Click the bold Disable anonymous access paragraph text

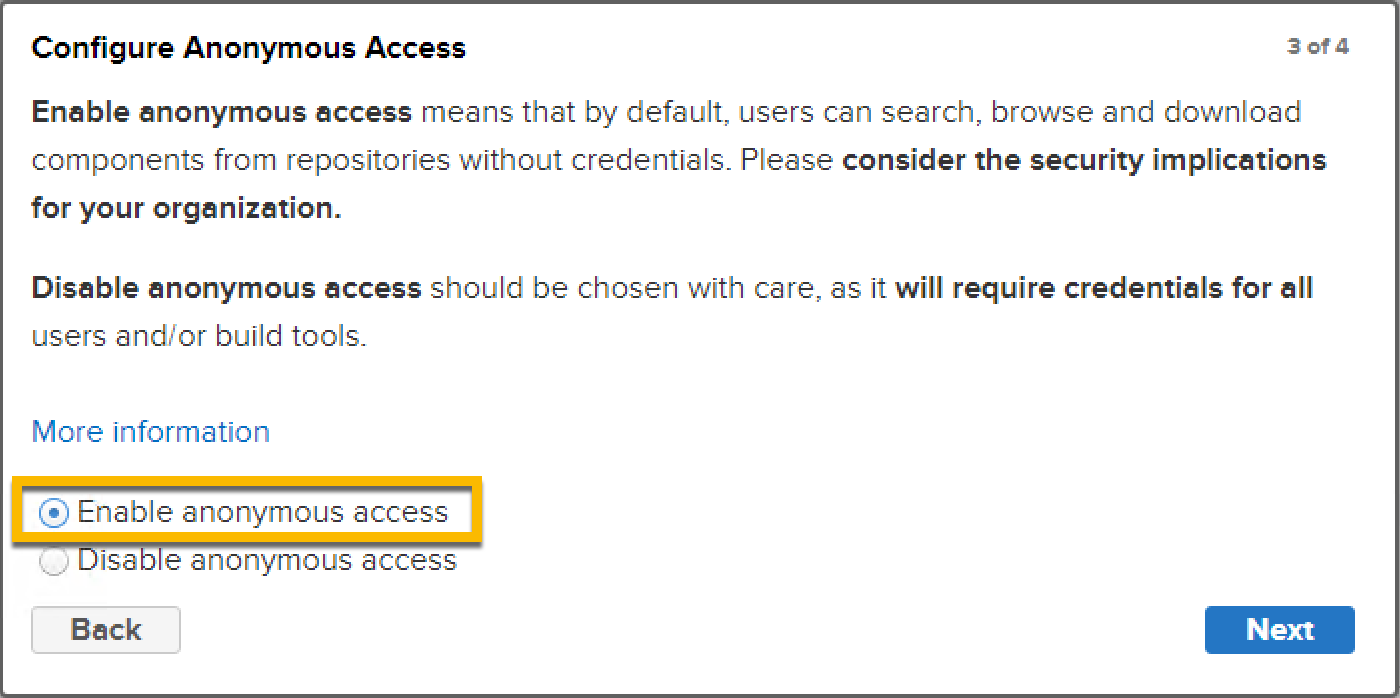pos(227,289)
